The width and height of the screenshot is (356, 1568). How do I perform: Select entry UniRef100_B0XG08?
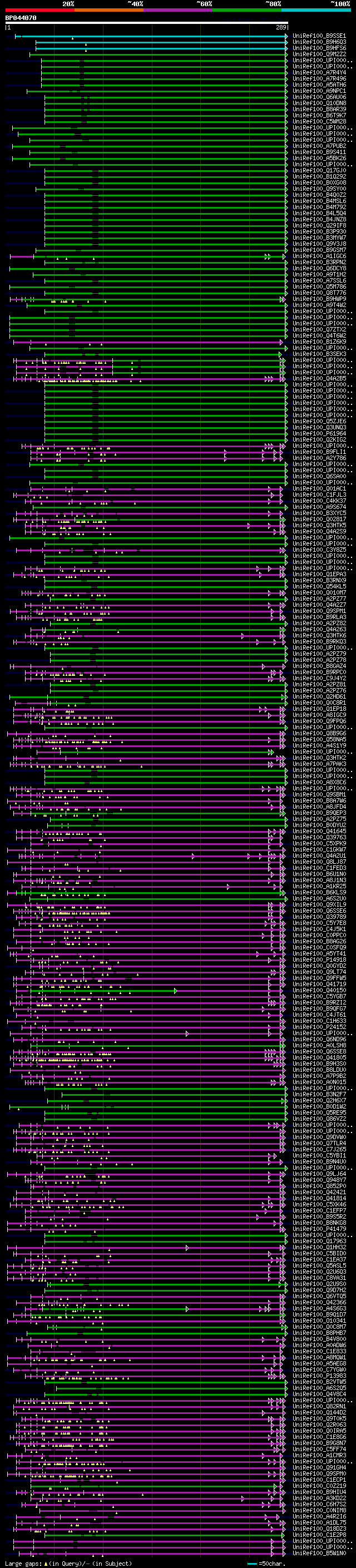(x=319, y=182)
